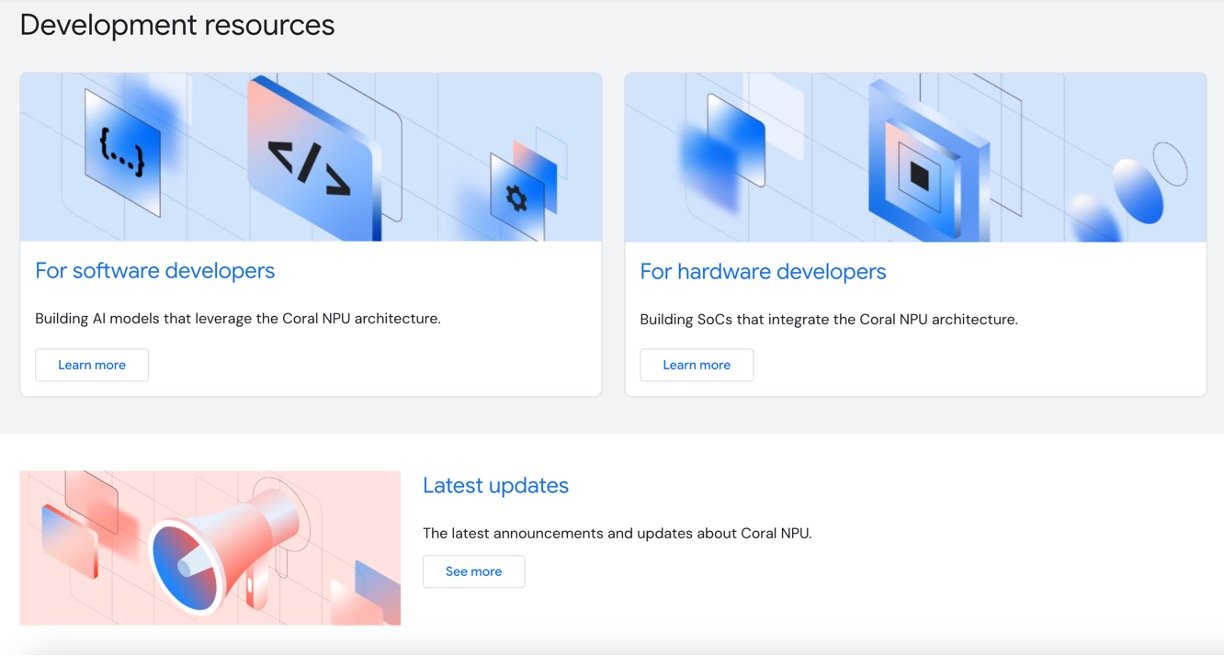The height and width of the screenshot is (656, 1224).
Task: Click the red card left of megaphone
Action: click(68, 540)
